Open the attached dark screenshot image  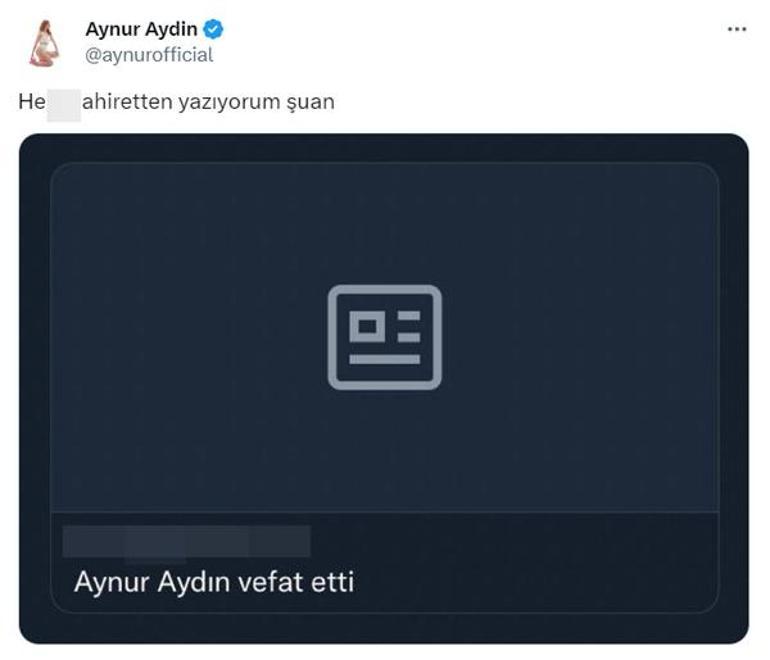pyautogui.click(x=384, y=388)
